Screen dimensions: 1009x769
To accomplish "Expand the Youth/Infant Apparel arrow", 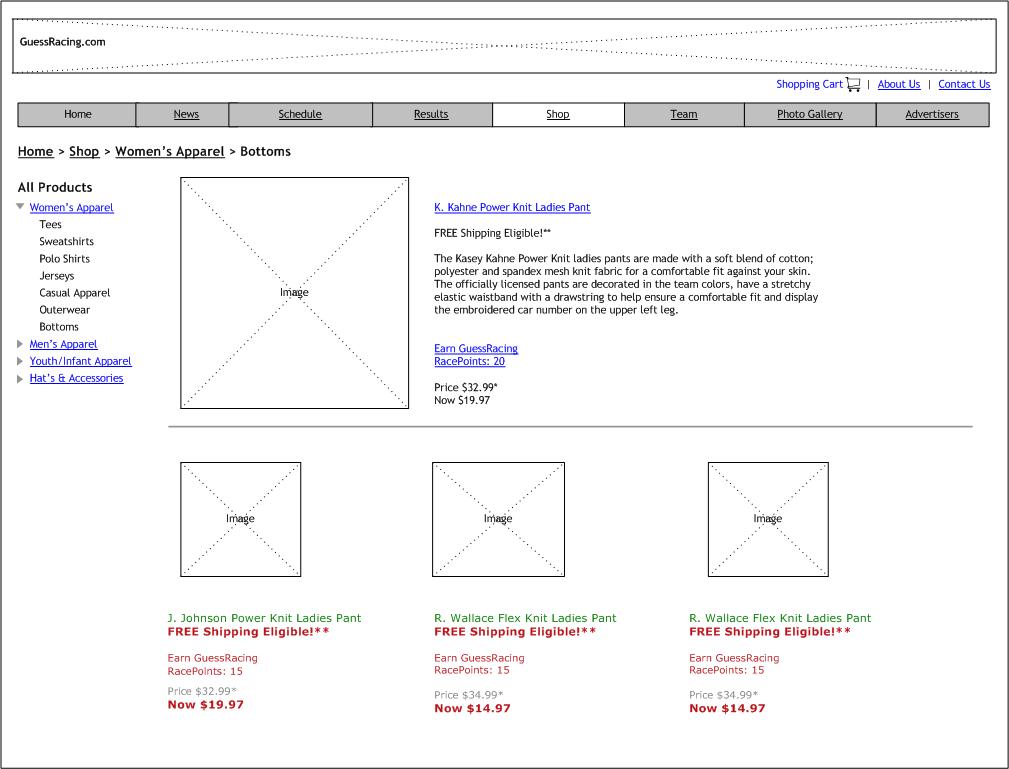I will (20, 361).
